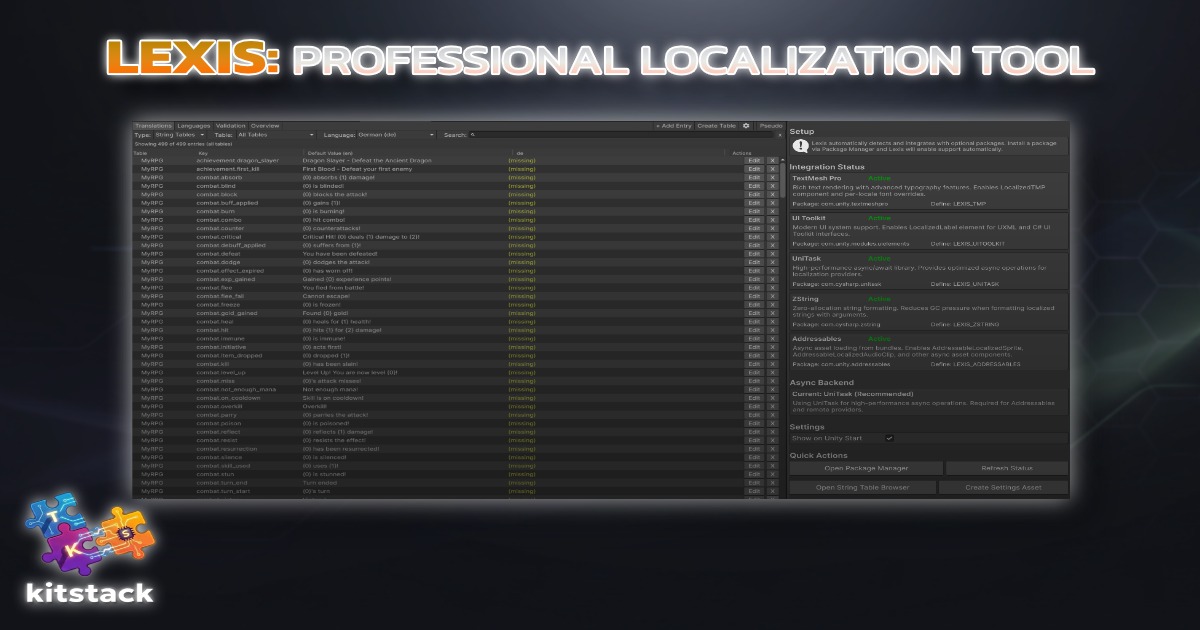Clear the search field with its x icon
Viewport: 1200px width, 630px height.
781,134
